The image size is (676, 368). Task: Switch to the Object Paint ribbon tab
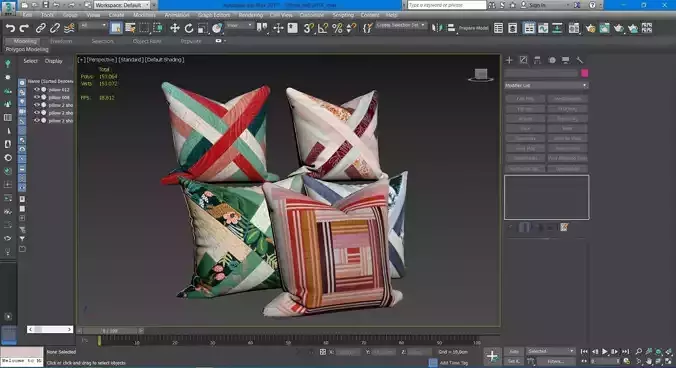[x=147, y=41]
